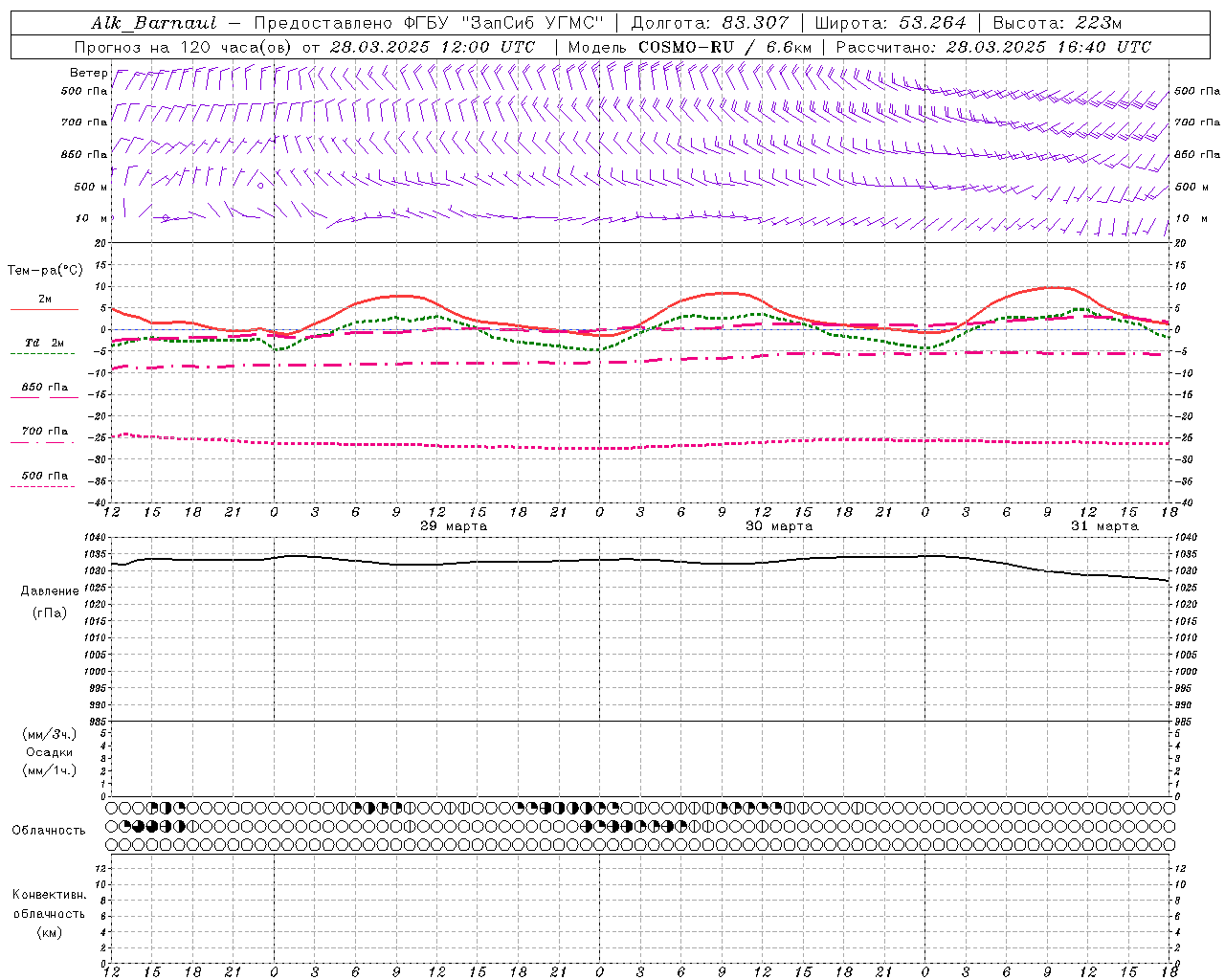The width and height of the screenshot is (1225, 980).
Task: Click the '29 марта' date label
Action: 454,526
